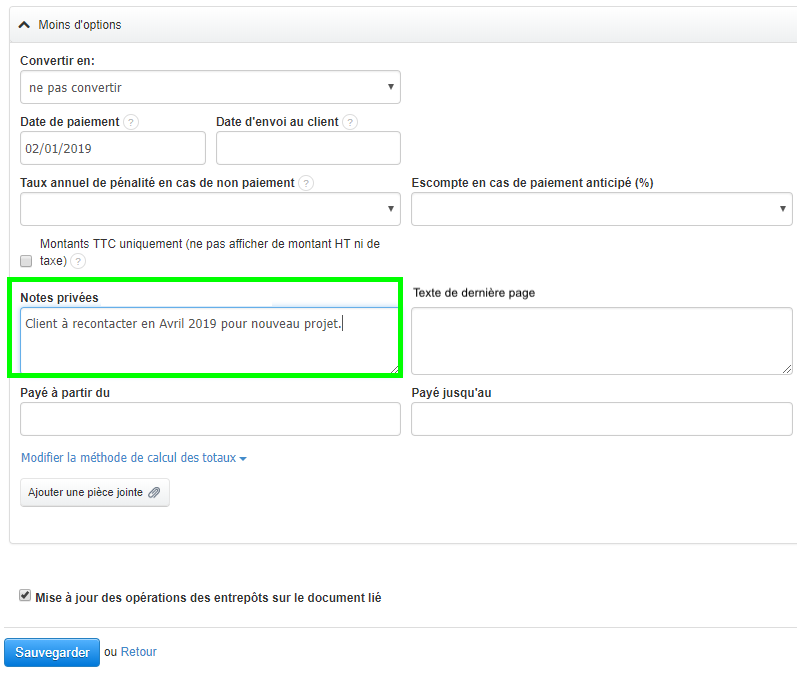Click help icon next to "Montants TTC uniquement" label
The width and height of the screenshot is (801, 677).
tap(78, 260)
